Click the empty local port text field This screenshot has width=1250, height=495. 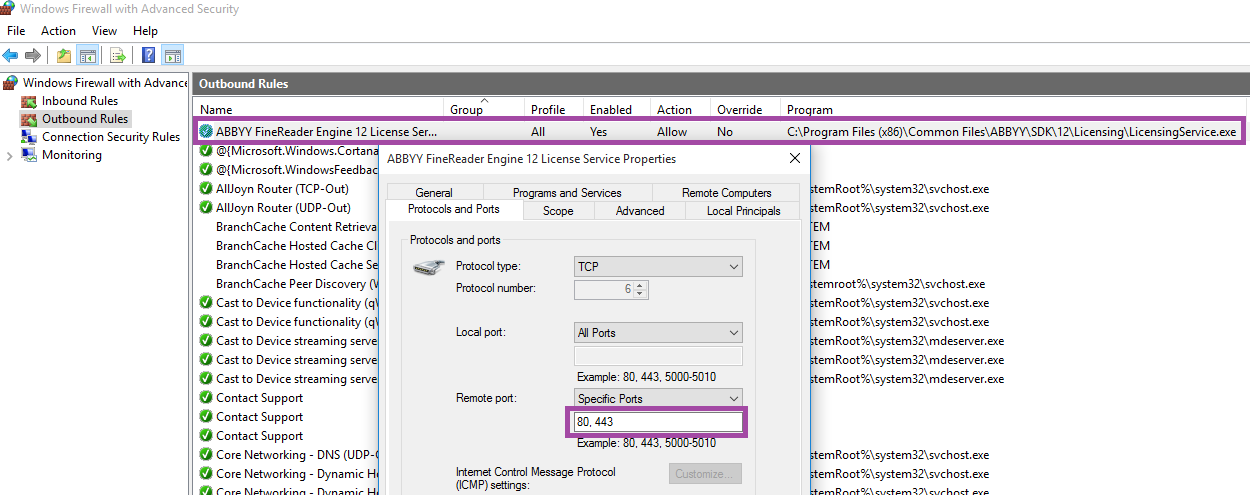(658, 357)
